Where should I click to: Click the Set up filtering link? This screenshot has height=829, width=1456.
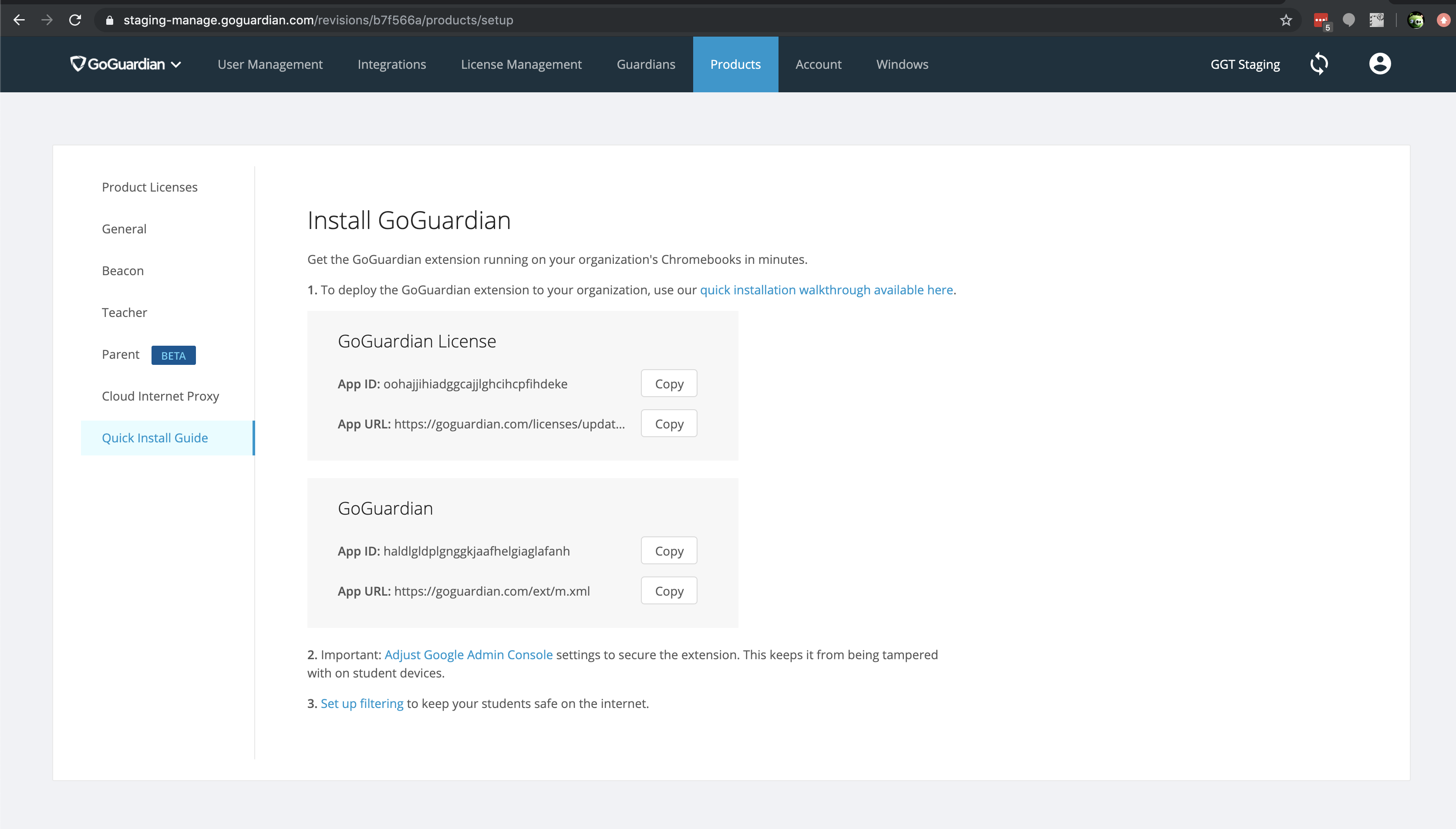(362, 703)
